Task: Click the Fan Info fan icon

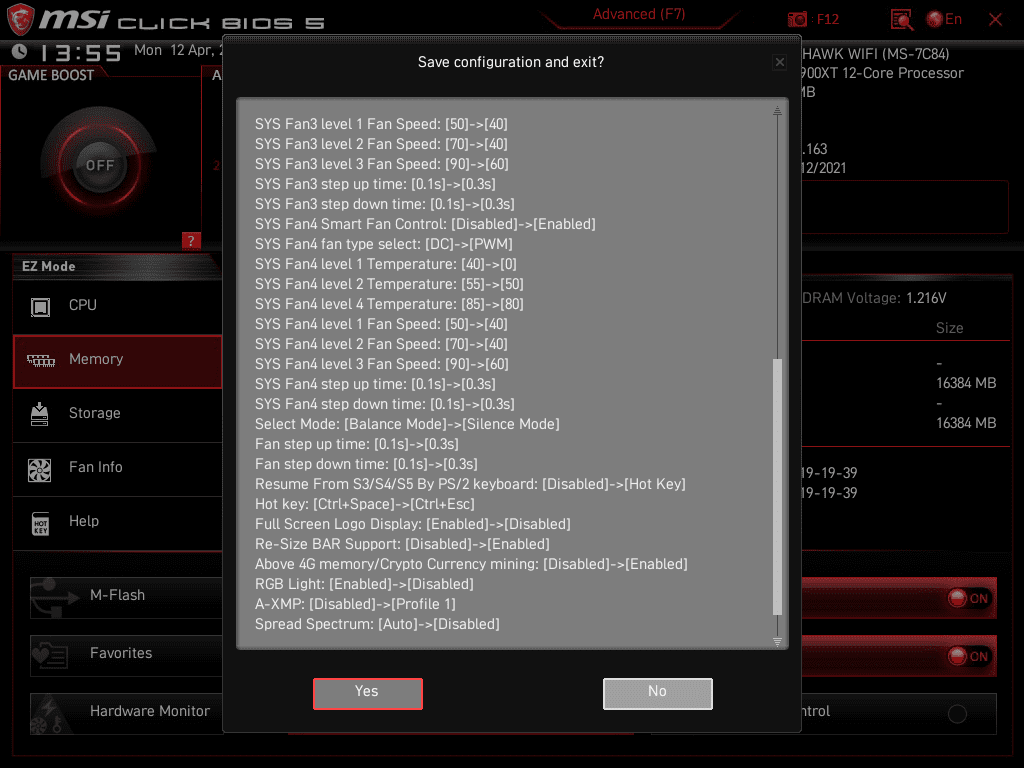Action: click(x=39, y=470)
